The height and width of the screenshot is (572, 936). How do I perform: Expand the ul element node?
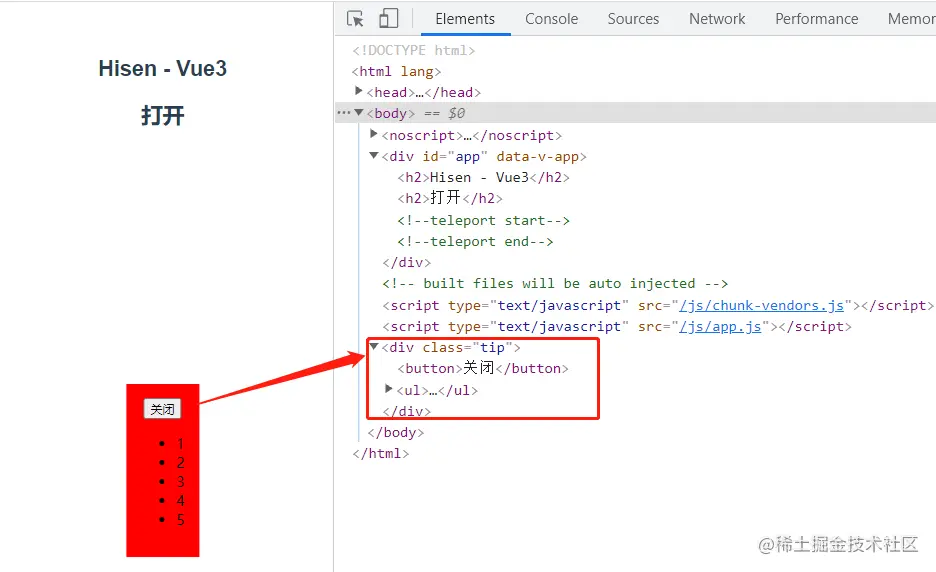(x=389, y=389)
